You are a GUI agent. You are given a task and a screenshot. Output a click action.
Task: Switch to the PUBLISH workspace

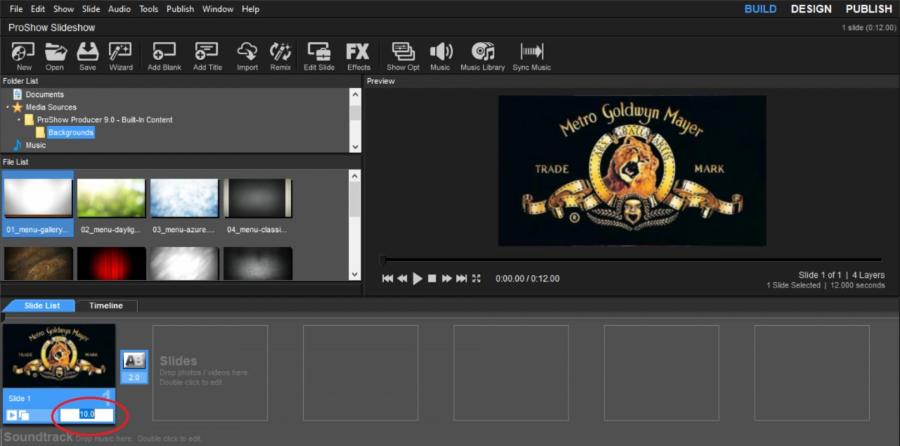pyautogui.click(x=868, y=9)
